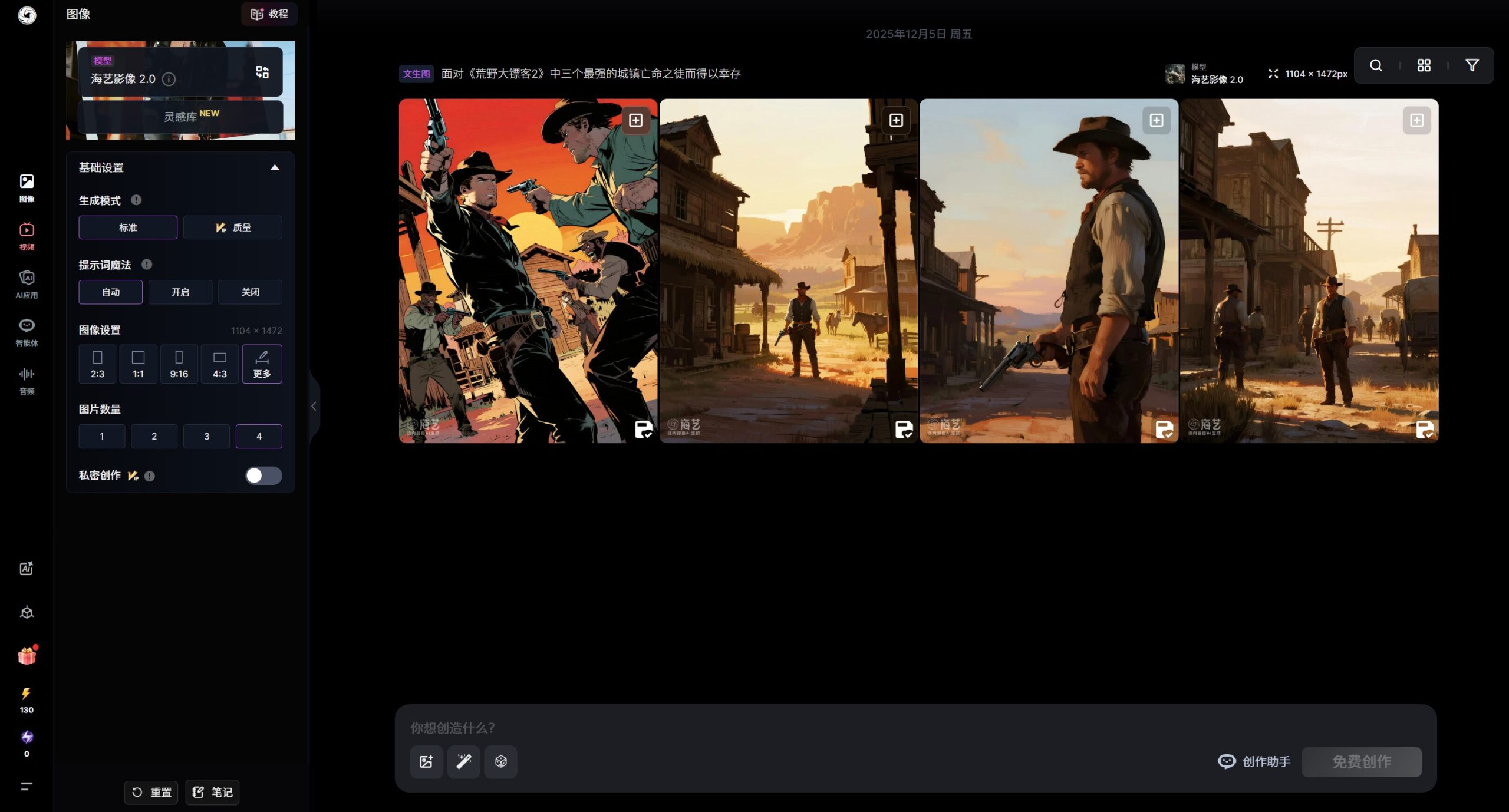
Task: Open the 教程 tutorial button
Action: point(269,14)
